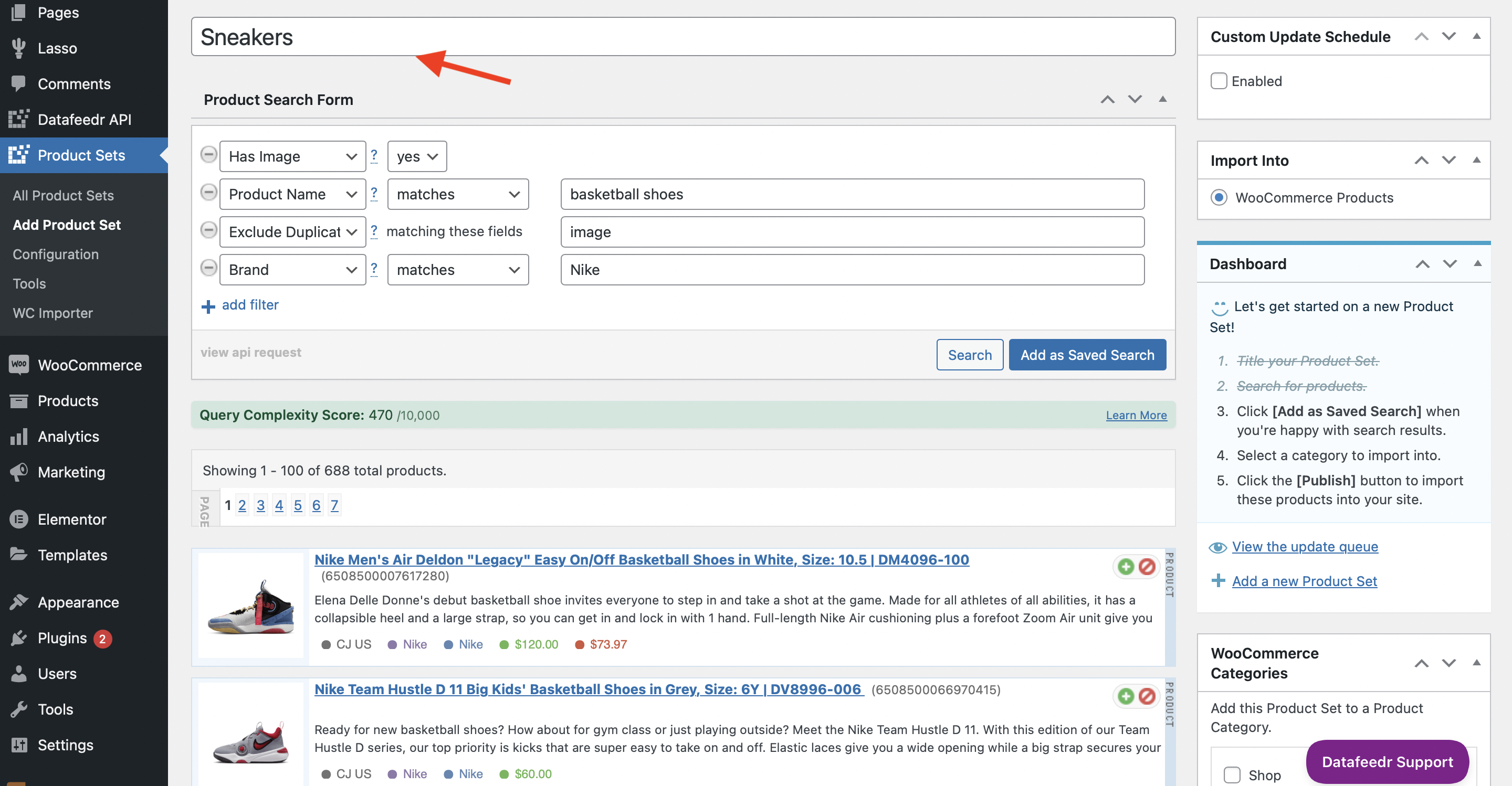Click the Lasso cactus icon in sidebar
The width and height of the screenshot is (1512, 786).
(x=19, y=48)
